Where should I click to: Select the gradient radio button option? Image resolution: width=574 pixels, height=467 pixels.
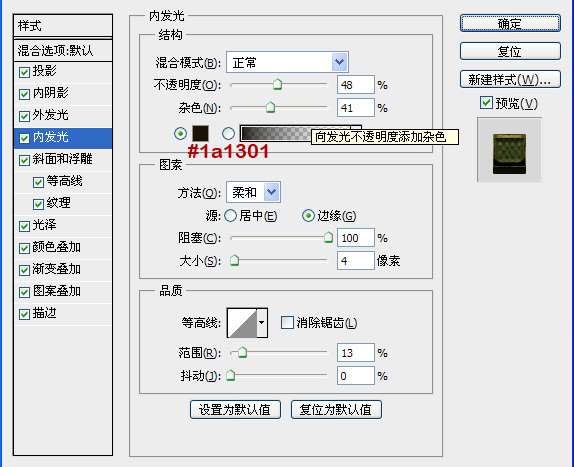[228, 134]
